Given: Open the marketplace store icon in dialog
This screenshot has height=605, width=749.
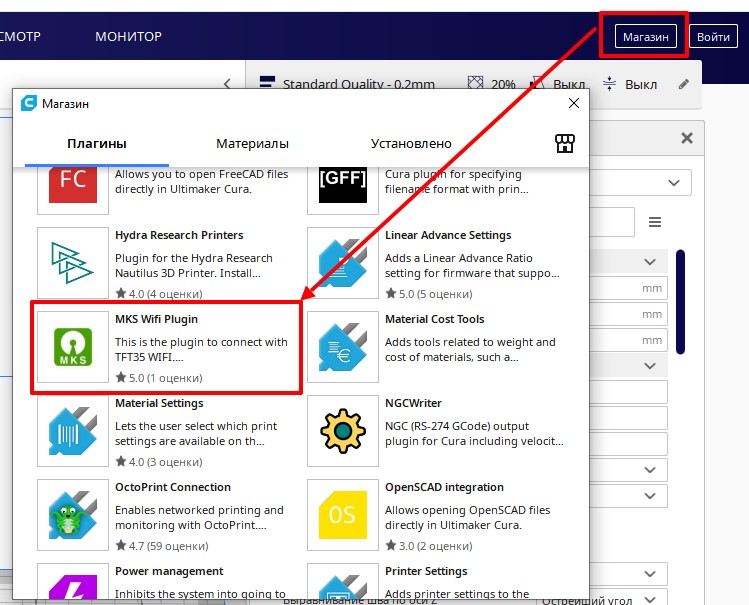Looking at the screenshot, I should coord(565,144).
